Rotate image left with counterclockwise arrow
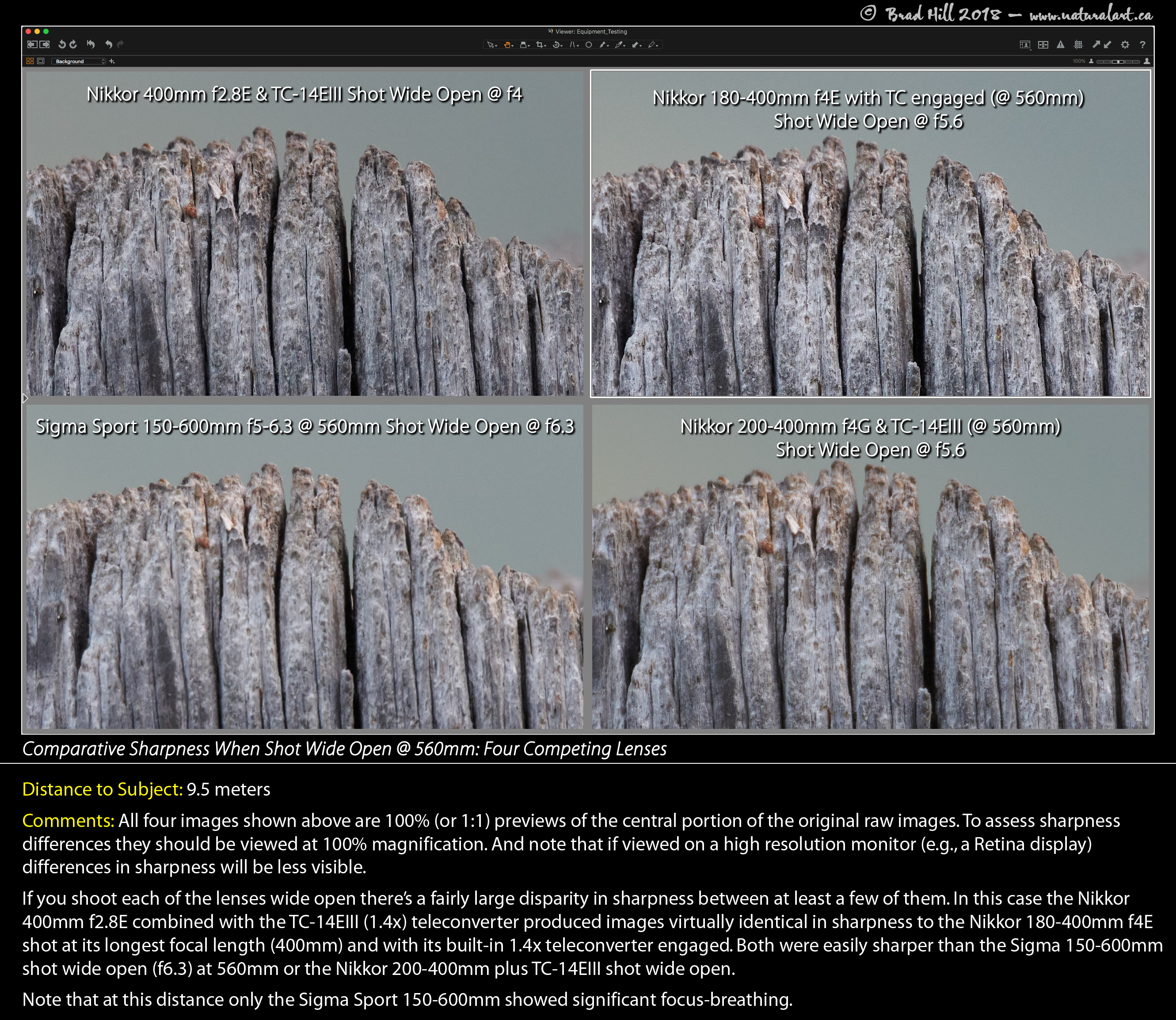1176x1020 pixels. (62, 45)
